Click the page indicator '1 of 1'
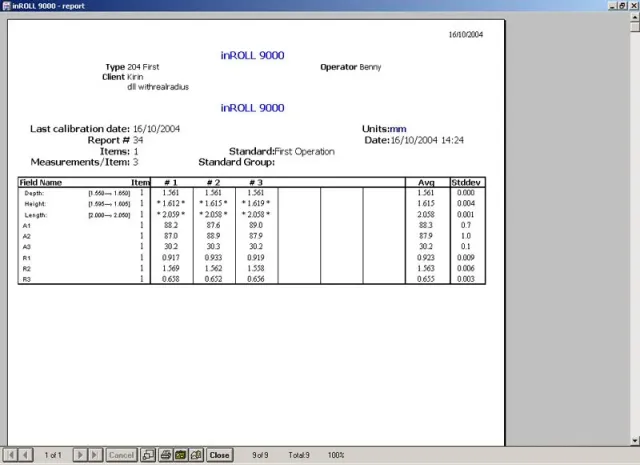 click(53, 455)
